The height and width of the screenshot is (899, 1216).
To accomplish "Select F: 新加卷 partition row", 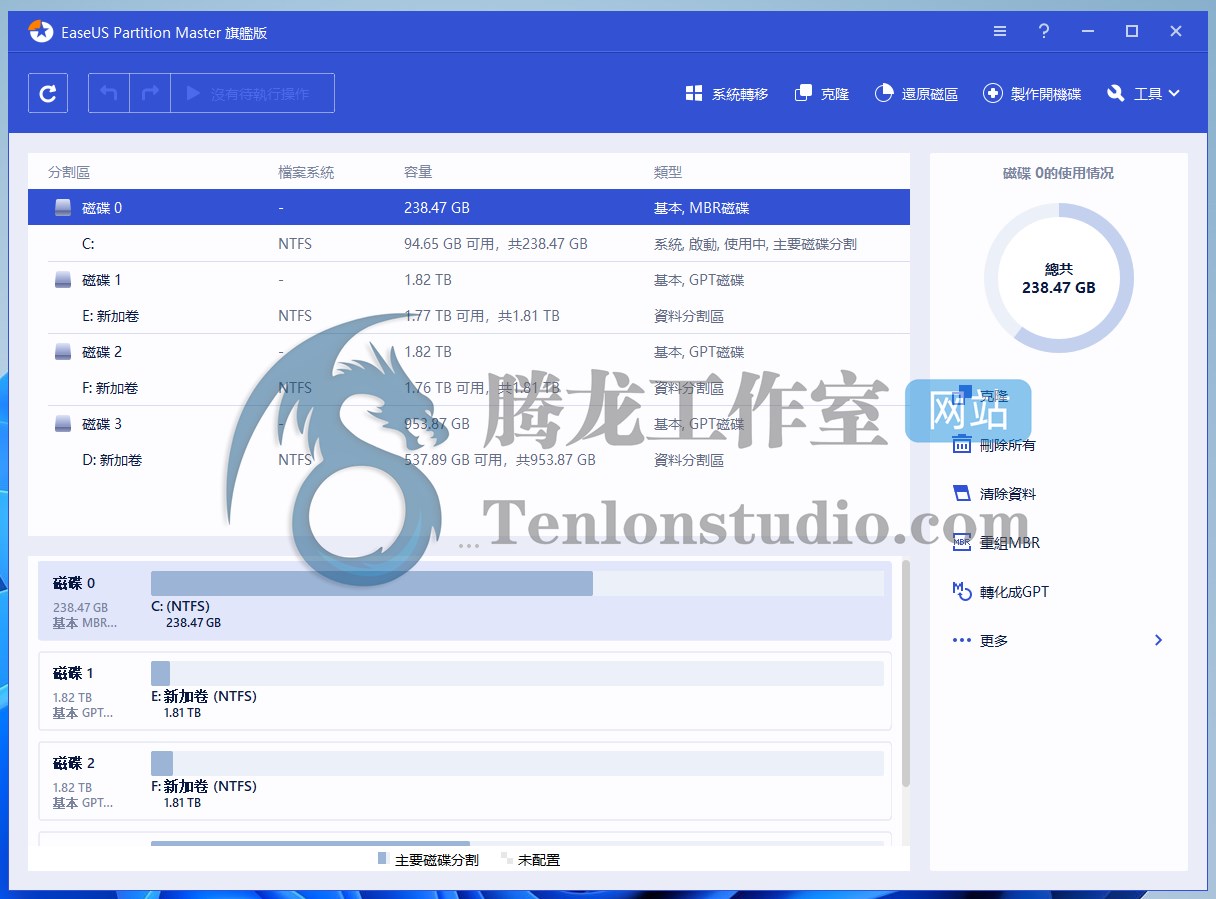I will [x=469, y=388].
